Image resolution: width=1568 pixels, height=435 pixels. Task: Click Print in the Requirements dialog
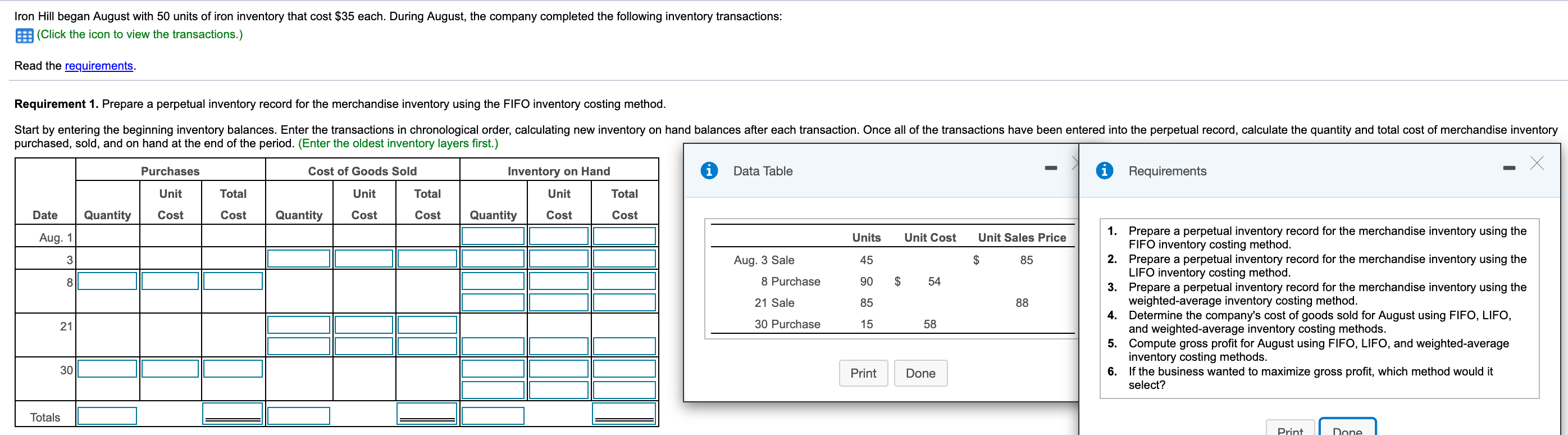[1291, 428]
